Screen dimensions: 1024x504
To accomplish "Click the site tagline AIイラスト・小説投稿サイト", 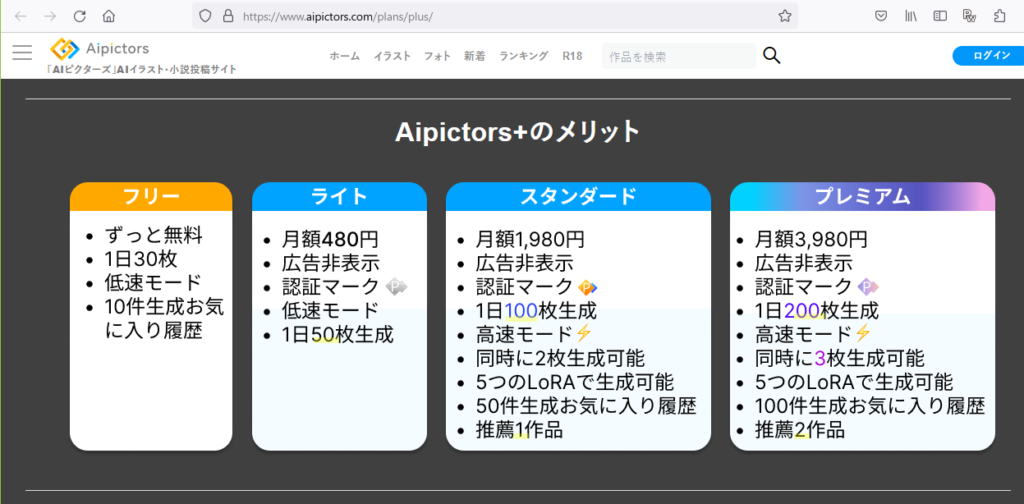I will (x=142, y=69).
